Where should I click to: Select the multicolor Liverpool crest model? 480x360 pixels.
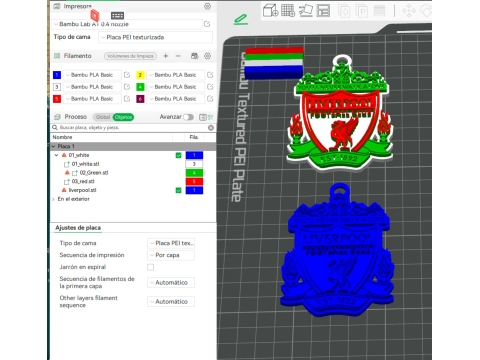pyautogui.click(x=340, y=113)
